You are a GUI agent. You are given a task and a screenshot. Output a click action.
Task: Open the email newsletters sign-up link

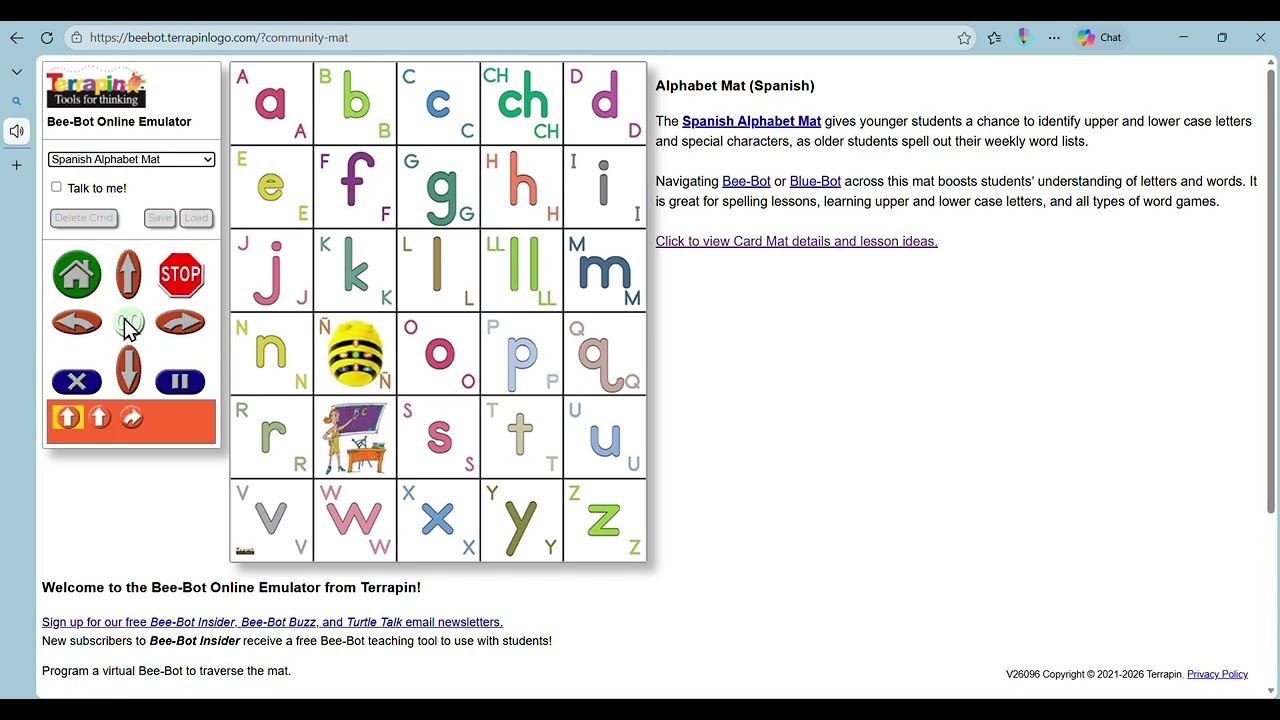coord(272,622)
